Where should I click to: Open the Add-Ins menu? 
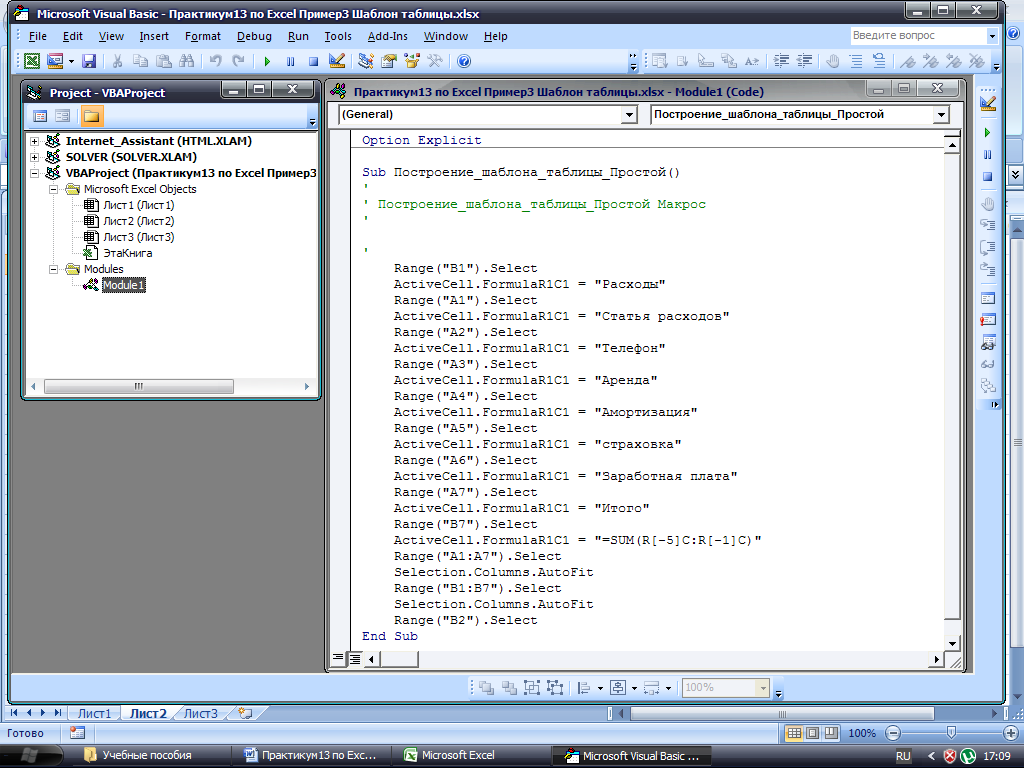[x=387, y=37]
